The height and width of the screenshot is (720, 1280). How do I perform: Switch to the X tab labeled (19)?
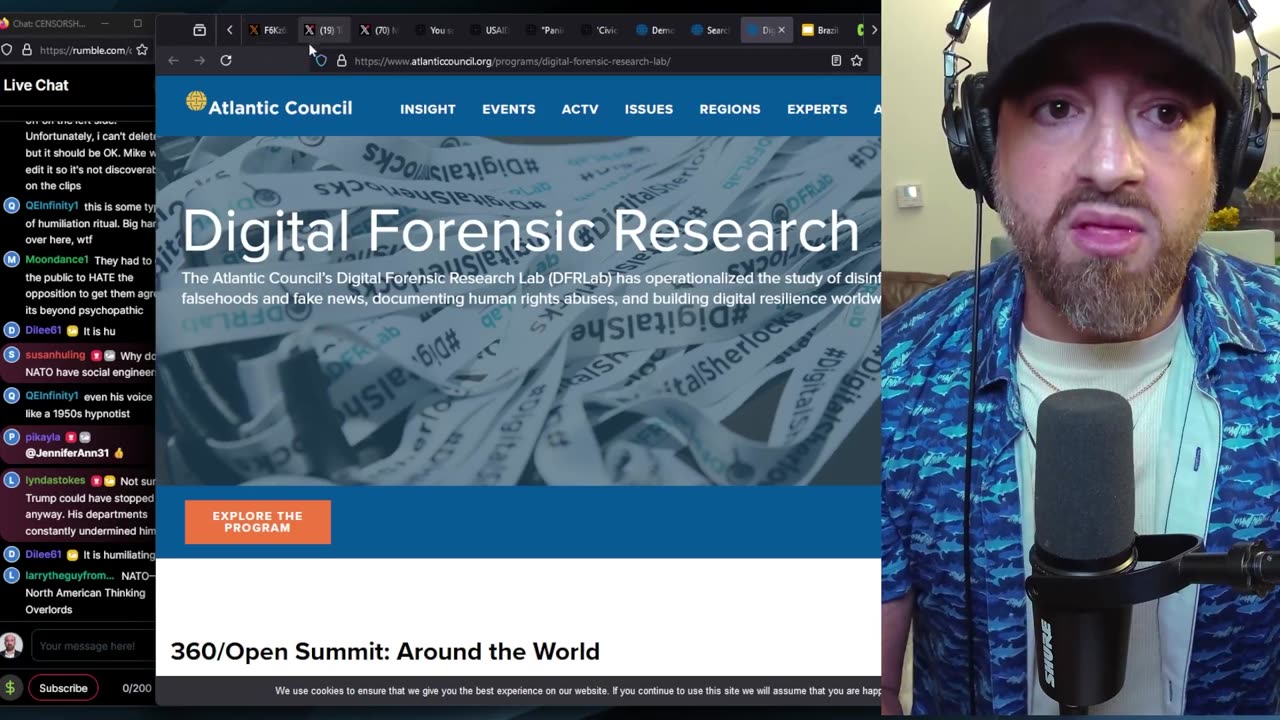(323, 30)
